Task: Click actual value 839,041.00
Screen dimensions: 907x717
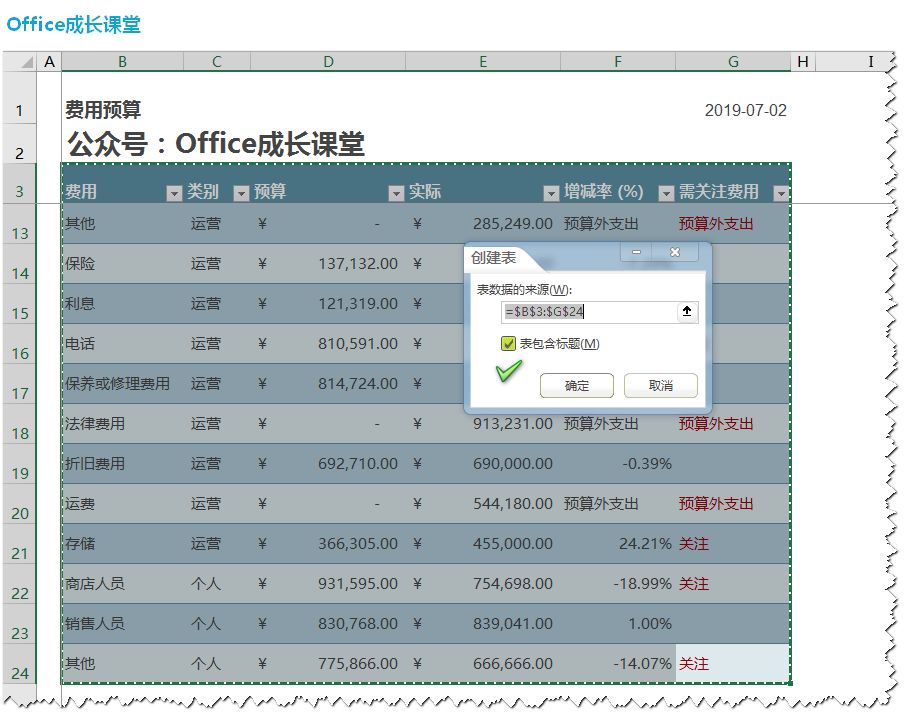Action: point(513,624)
